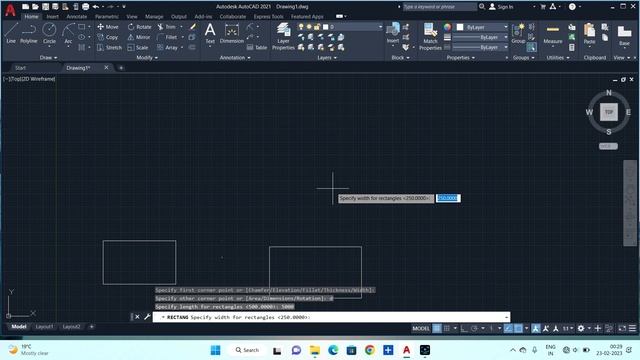Add a new drawing tab with plus button
The image size is (640, 360).
pos(121,68)
